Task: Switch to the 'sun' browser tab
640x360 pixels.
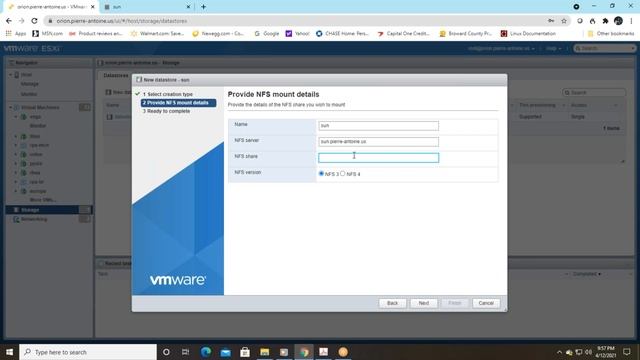Action: pyautogui.click(x=146, y=7)
